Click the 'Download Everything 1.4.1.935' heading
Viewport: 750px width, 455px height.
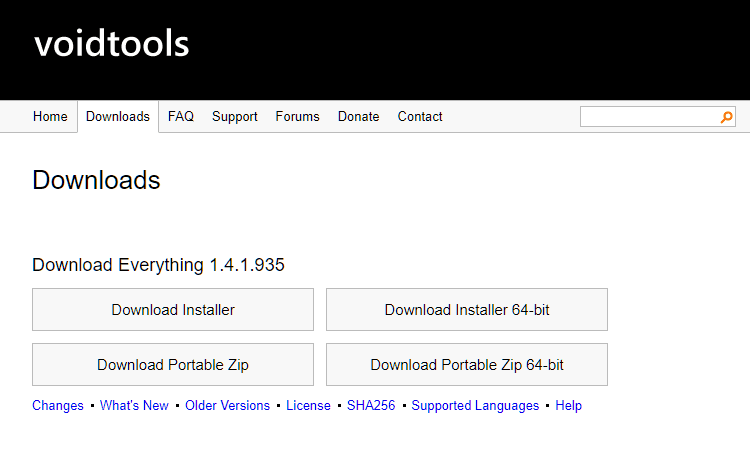click(x=158, y=265)
